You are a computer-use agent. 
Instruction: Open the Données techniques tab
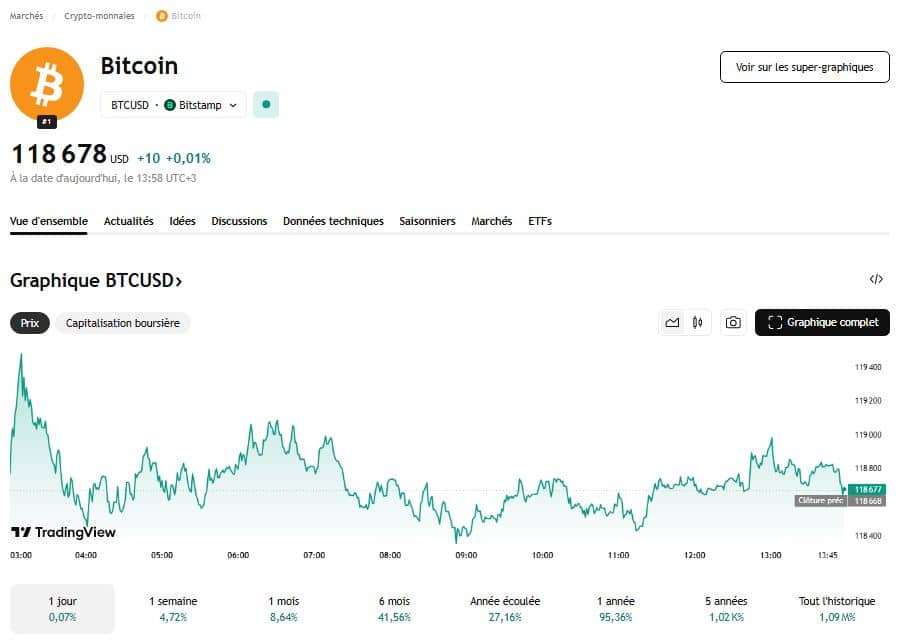333,221
